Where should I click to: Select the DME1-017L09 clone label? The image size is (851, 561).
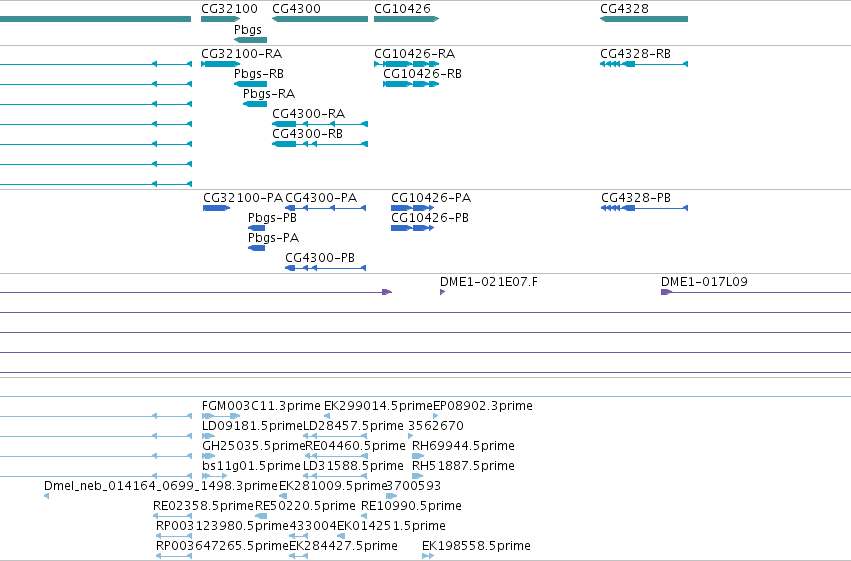(x=704, y=282)
